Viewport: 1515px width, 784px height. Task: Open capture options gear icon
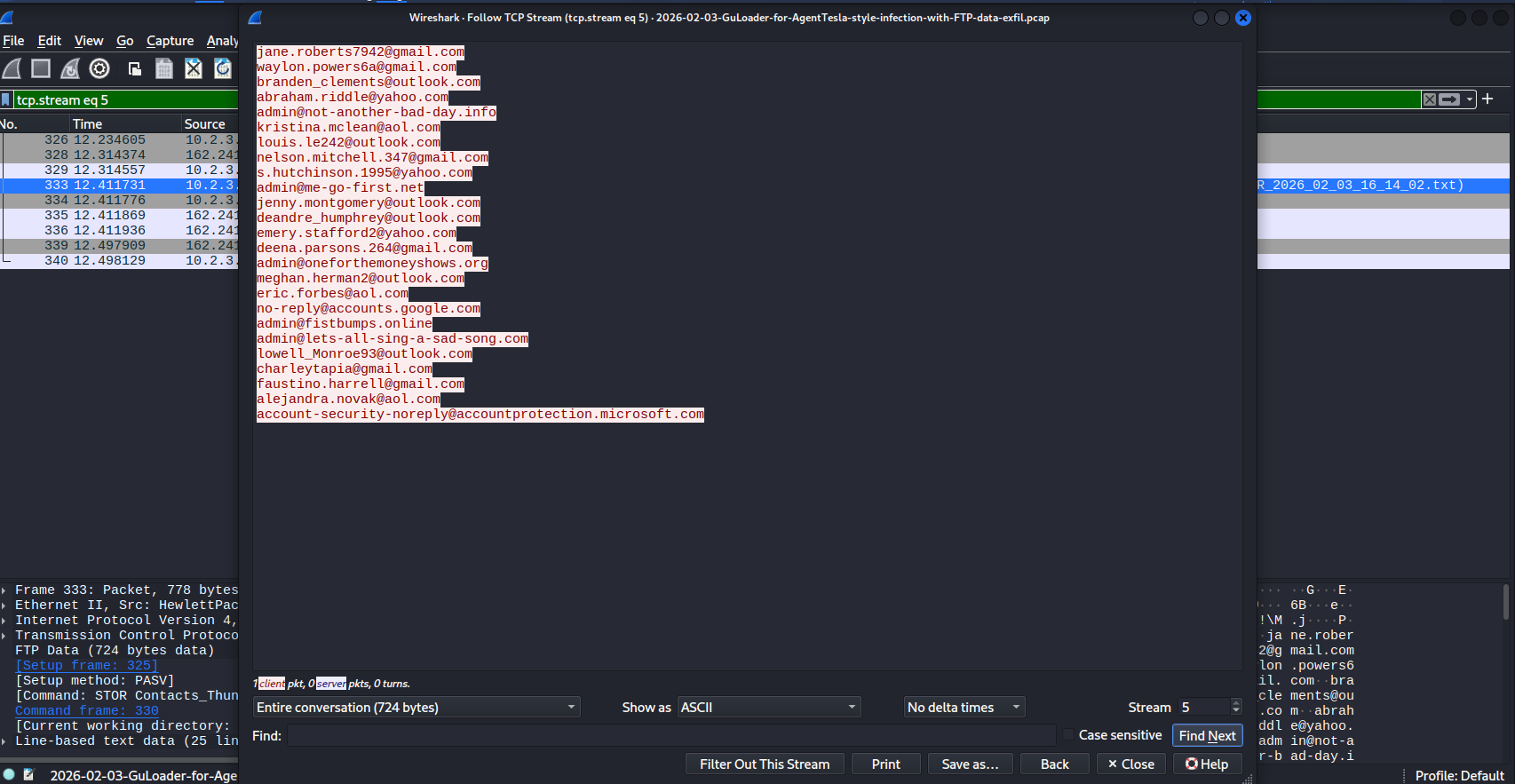tap(99, 68)
